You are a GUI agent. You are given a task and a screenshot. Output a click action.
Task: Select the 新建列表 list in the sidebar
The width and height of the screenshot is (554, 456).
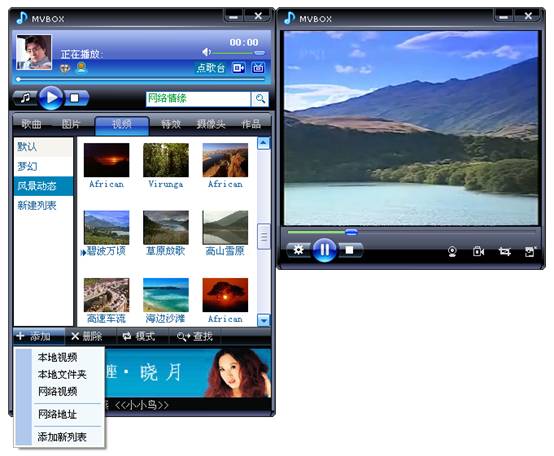tap(43, 205)
